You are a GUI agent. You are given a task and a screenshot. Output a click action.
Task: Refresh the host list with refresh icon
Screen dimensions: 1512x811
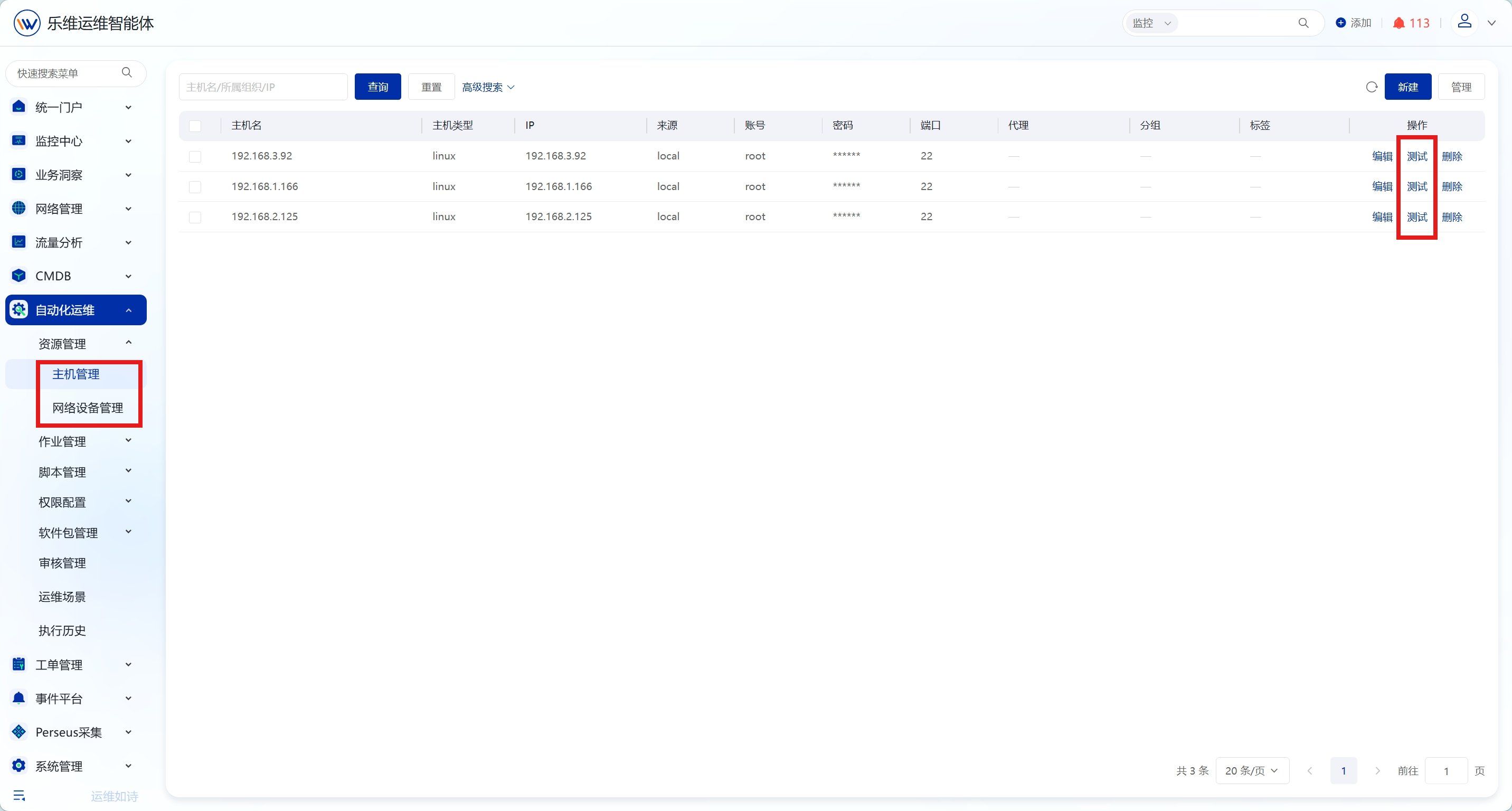point(1371,87)
